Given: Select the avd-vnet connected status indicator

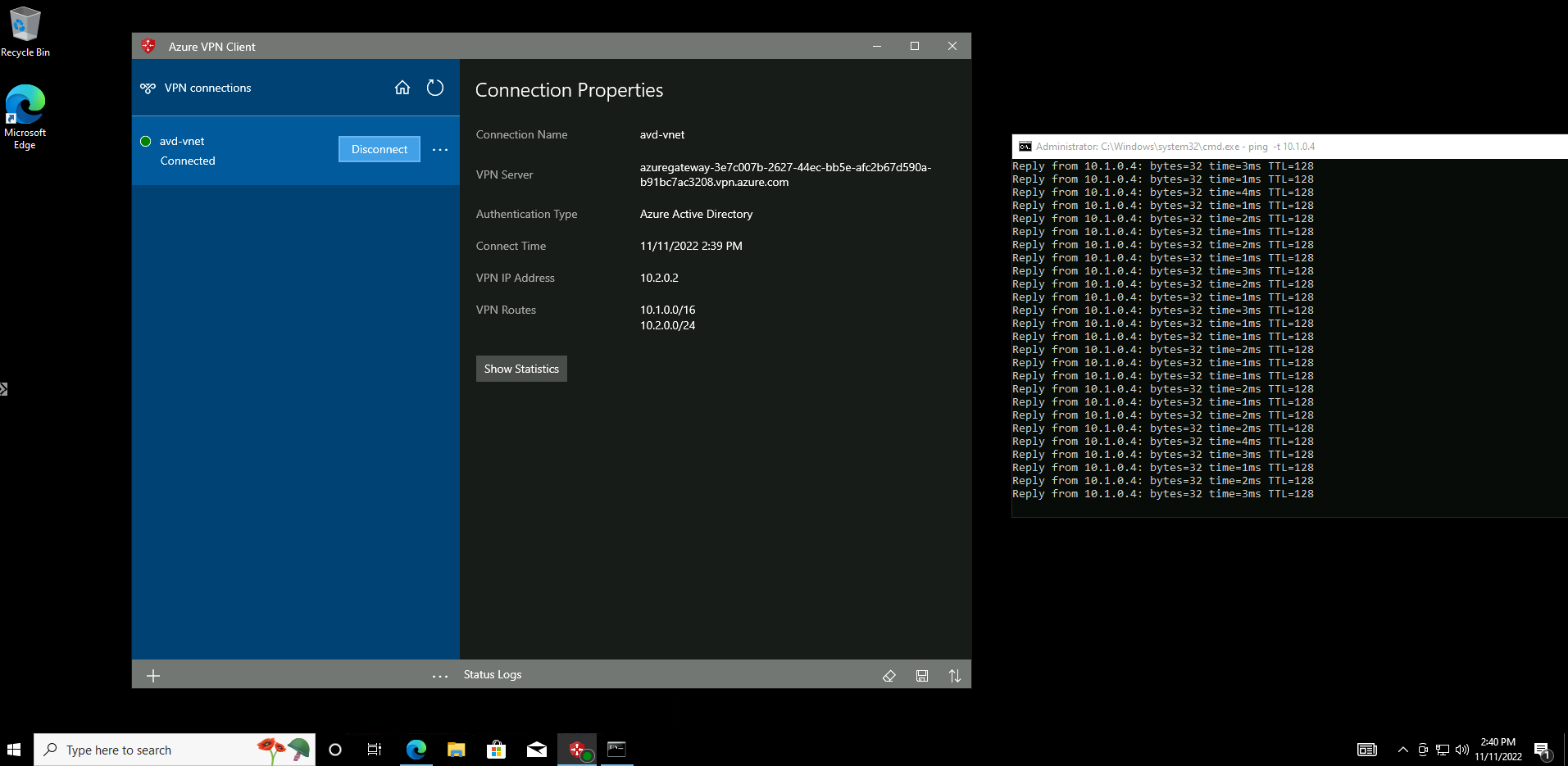Looking at the screenshot, I should pos(146,141).
